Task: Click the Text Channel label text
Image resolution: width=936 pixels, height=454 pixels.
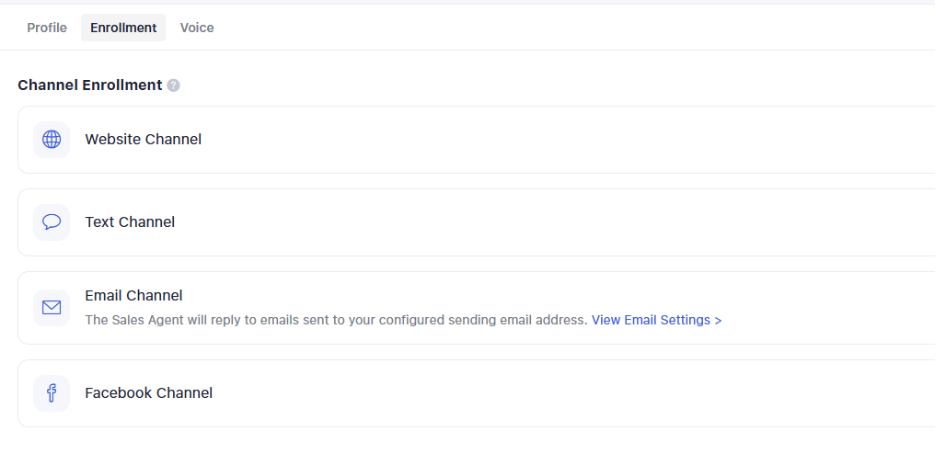Action: pyautogui.click(x=130, y=222)
